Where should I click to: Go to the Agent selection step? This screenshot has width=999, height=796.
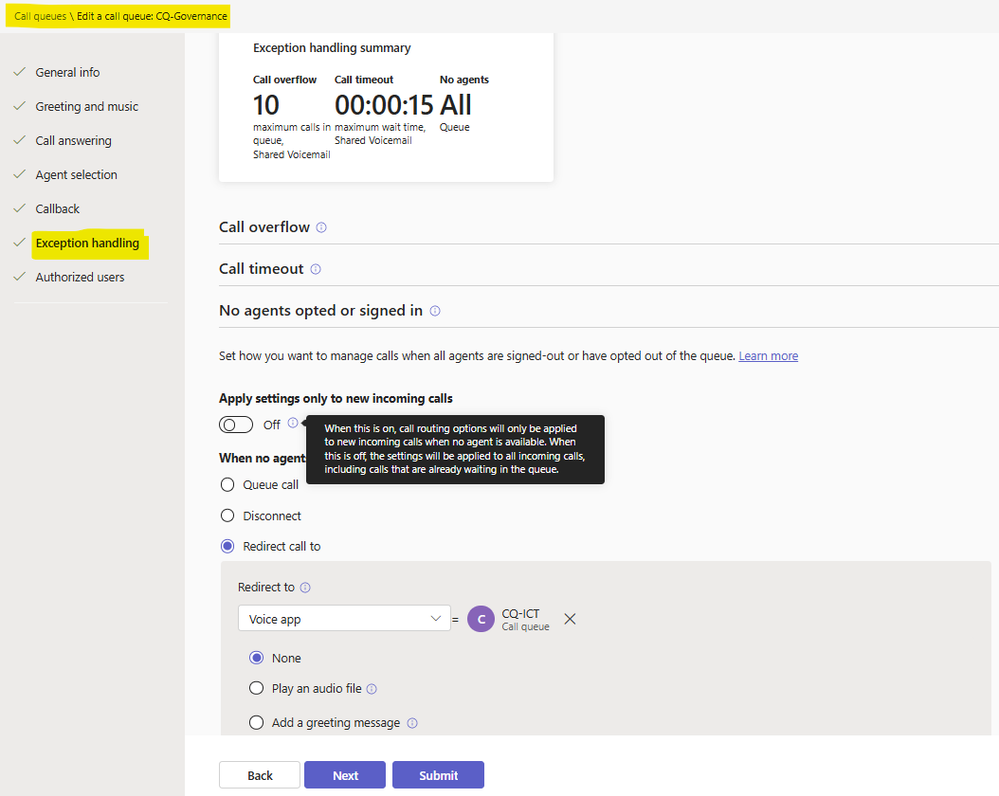76,175
